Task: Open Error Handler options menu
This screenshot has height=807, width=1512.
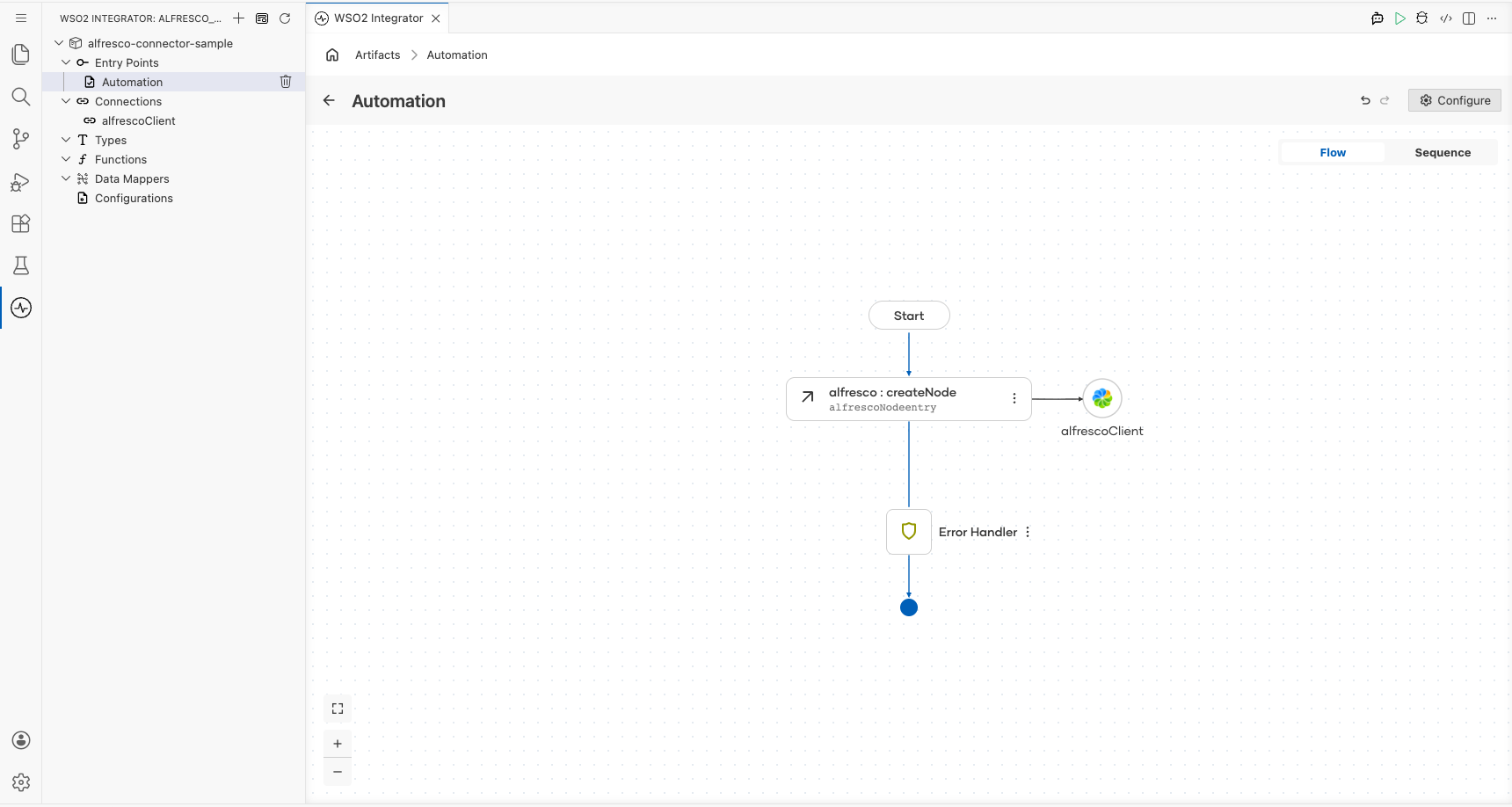Action: [1028, 532]
